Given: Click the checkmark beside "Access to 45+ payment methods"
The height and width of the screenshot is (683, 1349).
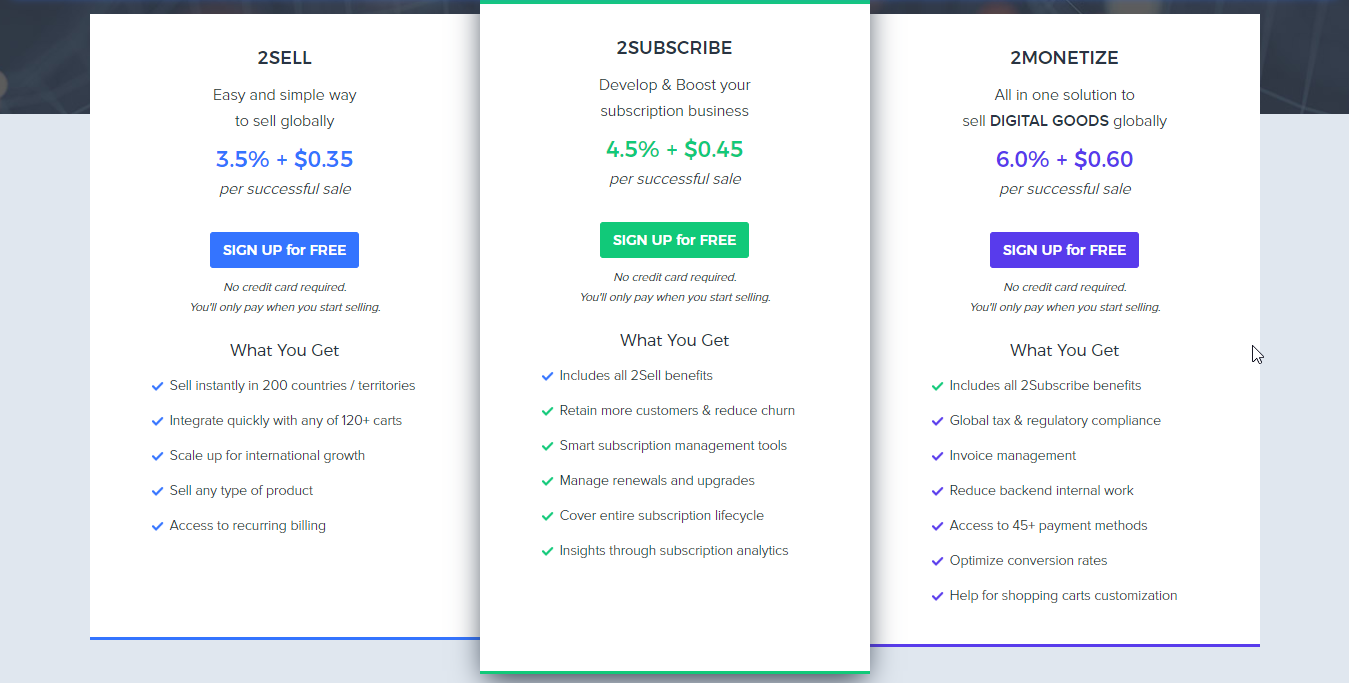Looking at the screenshot, I should click(x=938, y=525).
